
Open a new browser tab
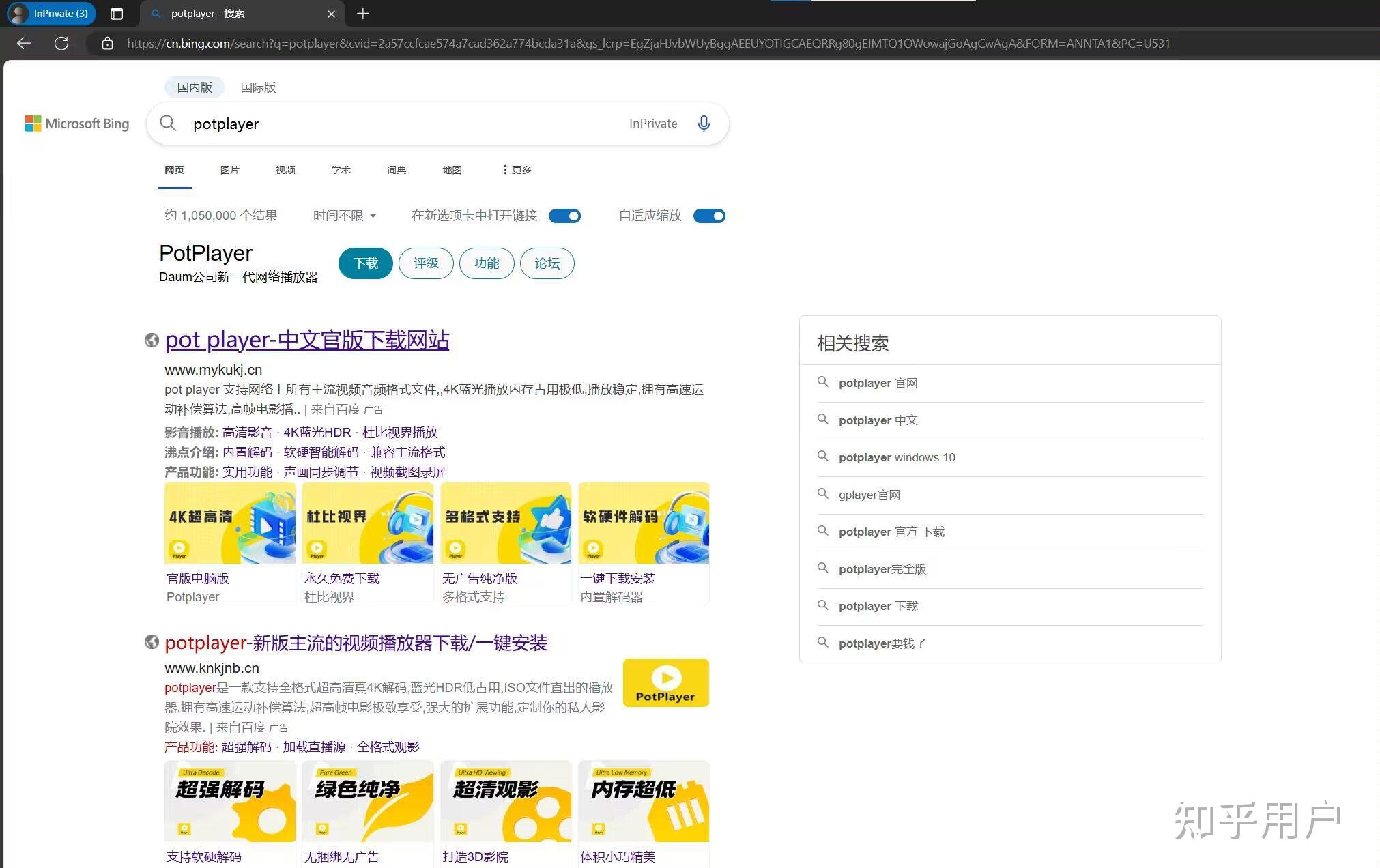[363, 14]
